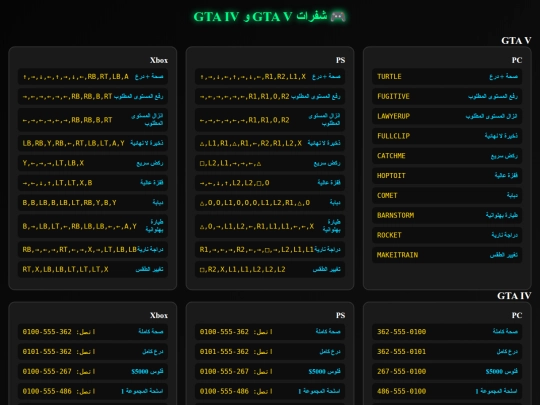Click the Xbox code B,B,LB,B,LB,LT,RB,Y,B,Y
This screenshot has width=540, height=405.
pos(69,202)
